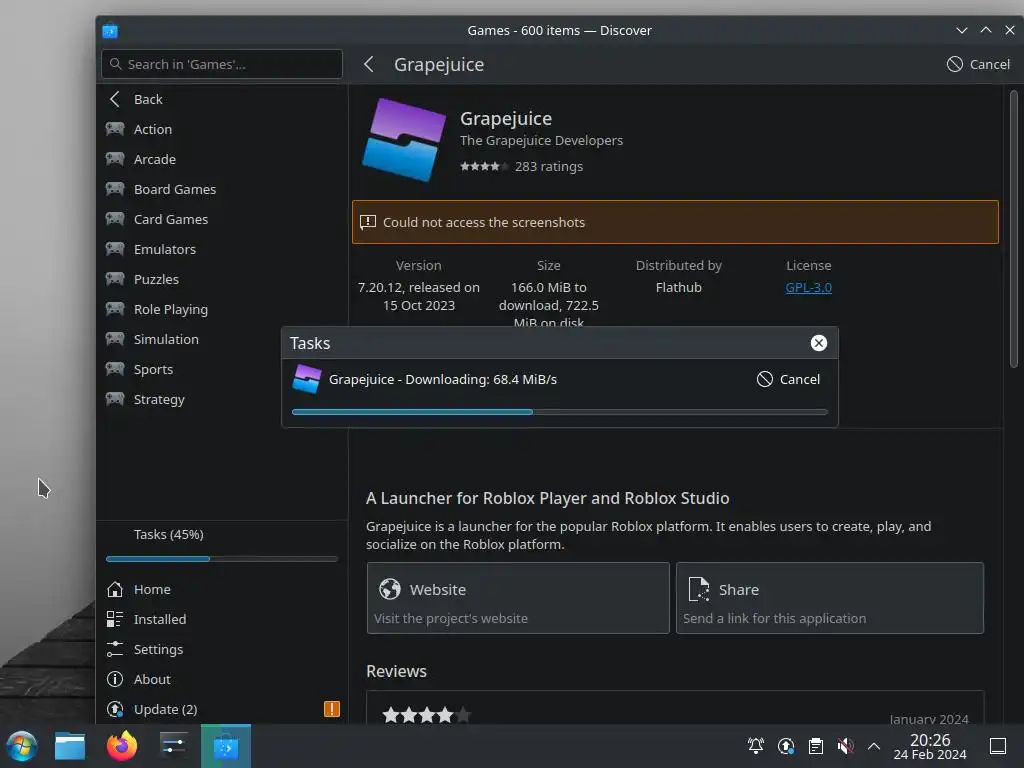Click the Arcade category gamepad icon
The height and width of the screenshot is (768, 1024).
point(115,159)
